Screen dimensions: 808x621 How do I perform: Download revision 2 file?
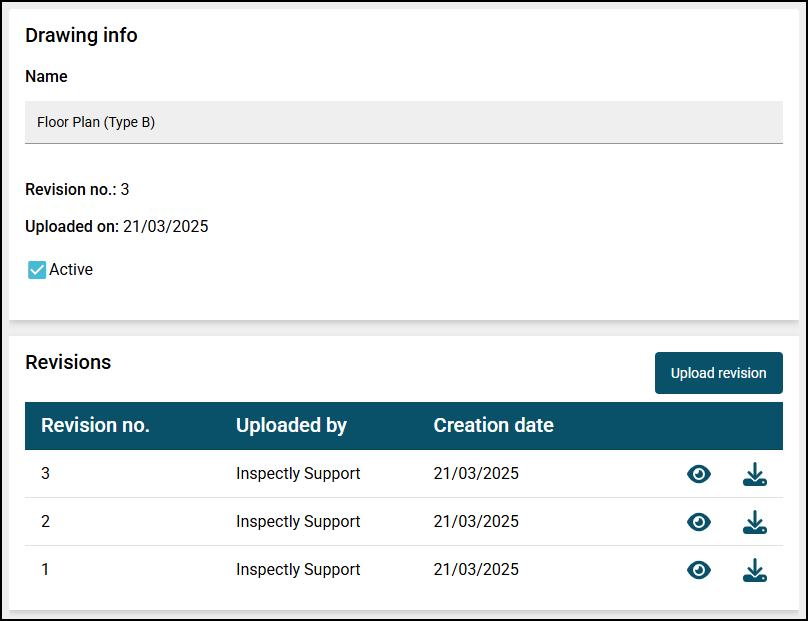pos(755,522)
